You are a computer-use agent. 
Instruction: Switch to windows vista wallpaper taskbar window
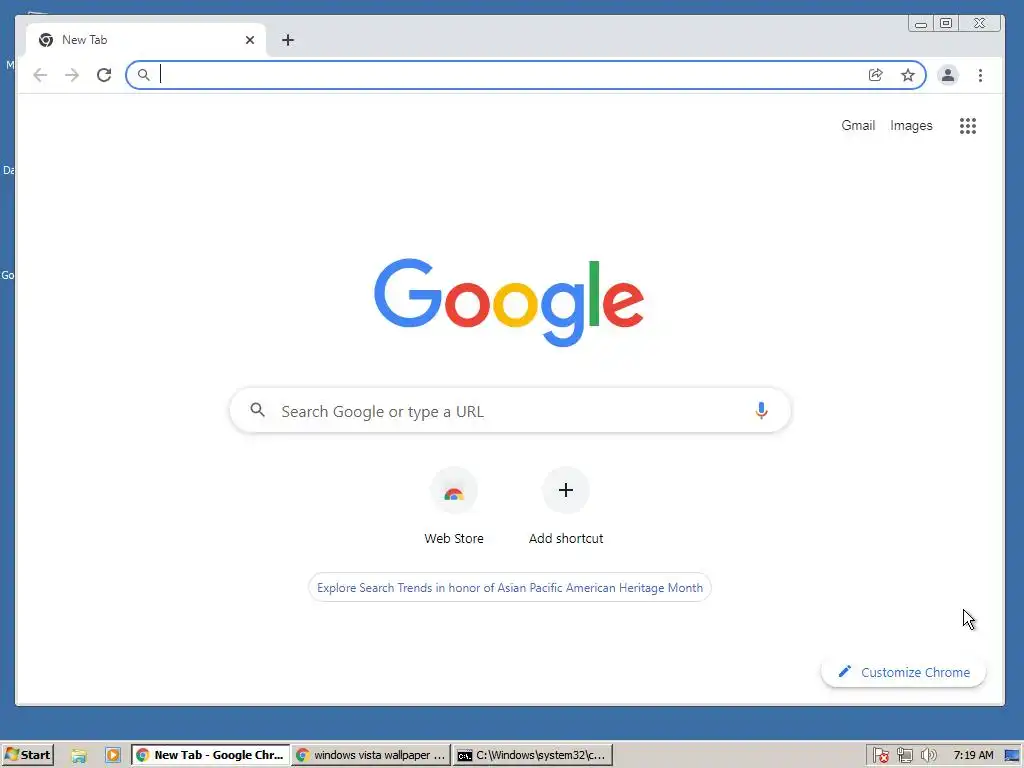371,755
